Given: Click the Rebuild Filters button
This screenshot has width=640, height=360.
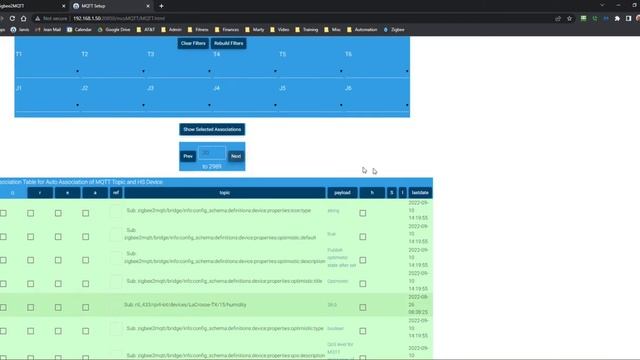Looking at the screenshot, I should [x=229, y=43].
